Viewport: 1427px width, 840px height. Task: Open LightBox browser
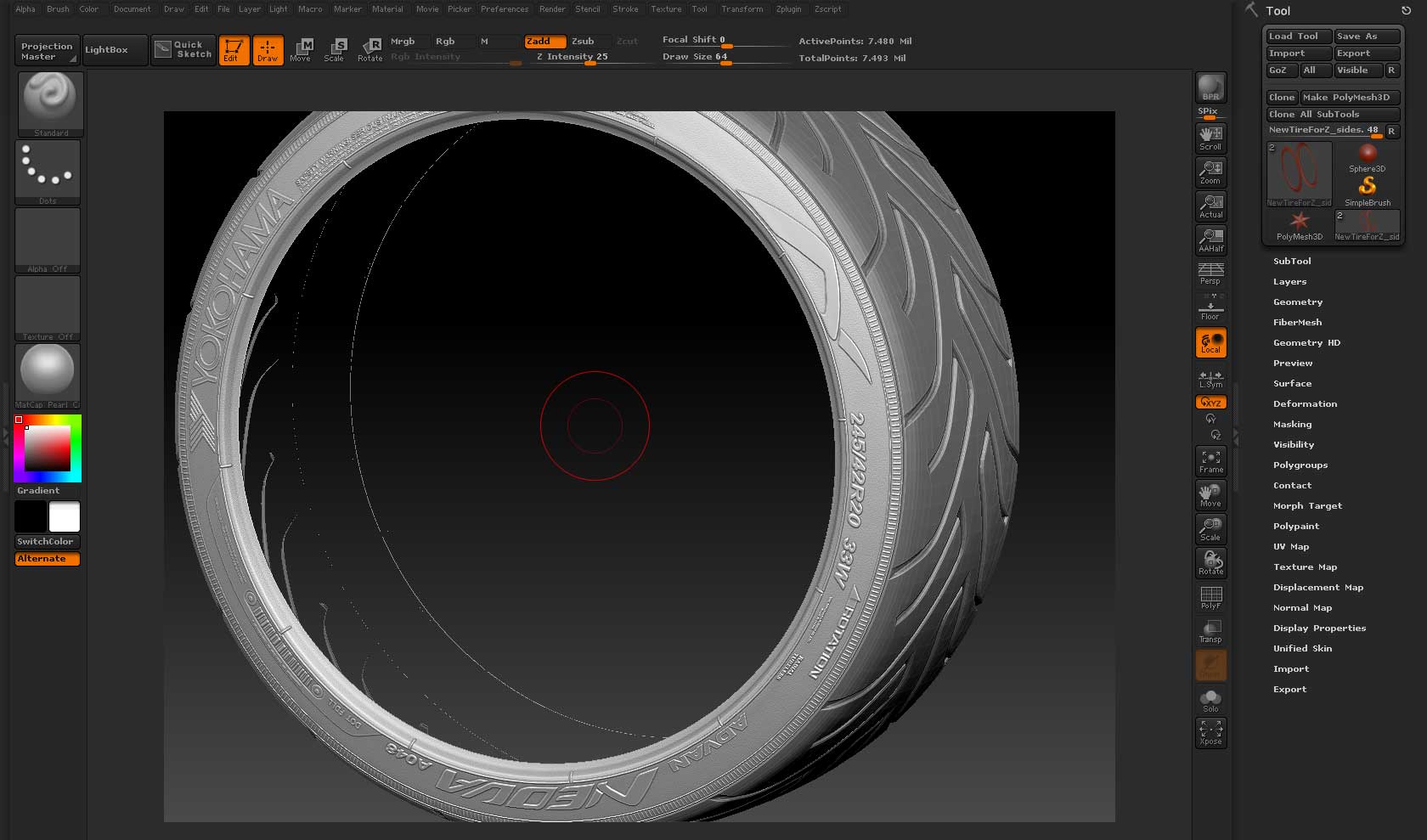pos(115,49)
